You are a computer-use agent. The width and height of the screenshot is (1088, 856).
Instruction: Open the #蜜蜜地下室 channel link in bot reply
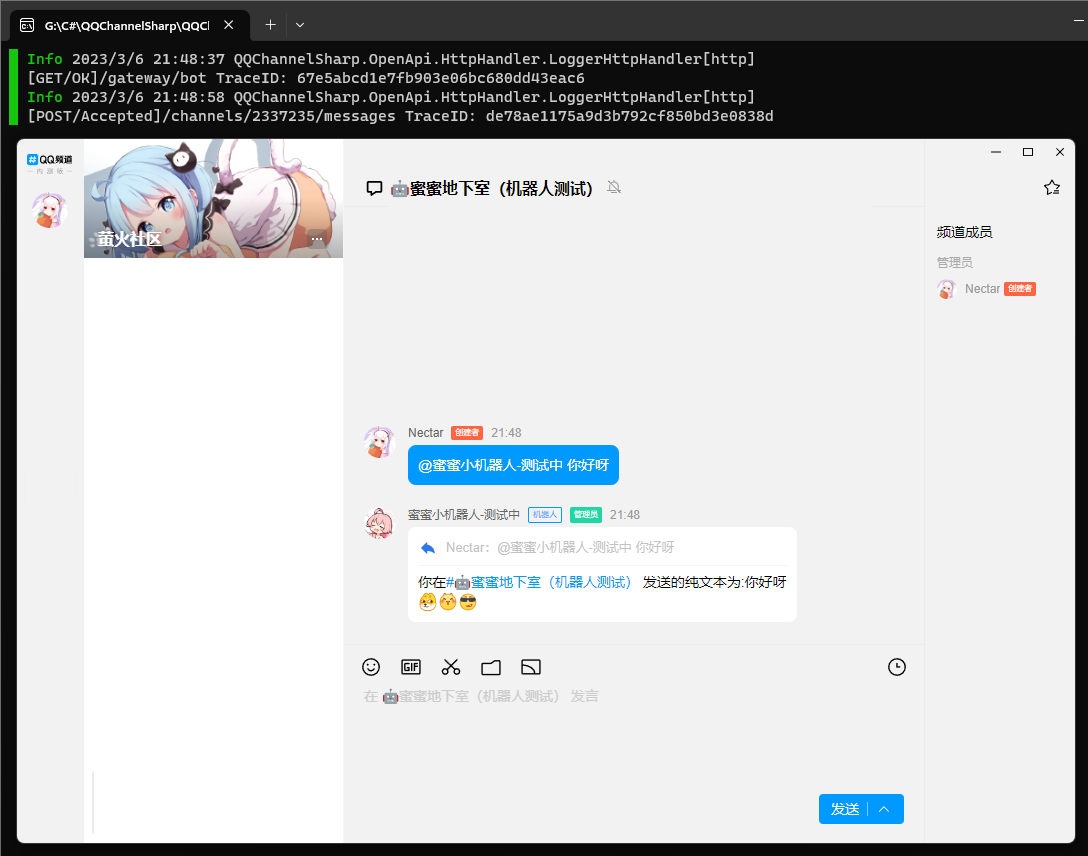538,583
